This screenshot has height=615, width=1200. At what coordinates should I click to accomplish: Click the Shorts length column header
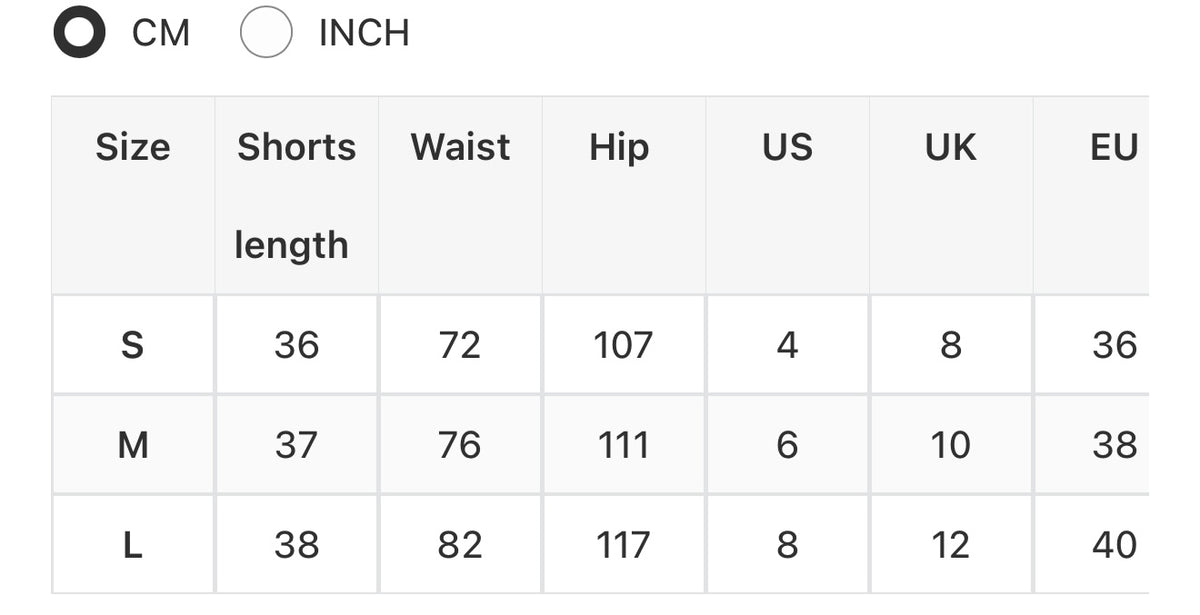coord(296,195)
